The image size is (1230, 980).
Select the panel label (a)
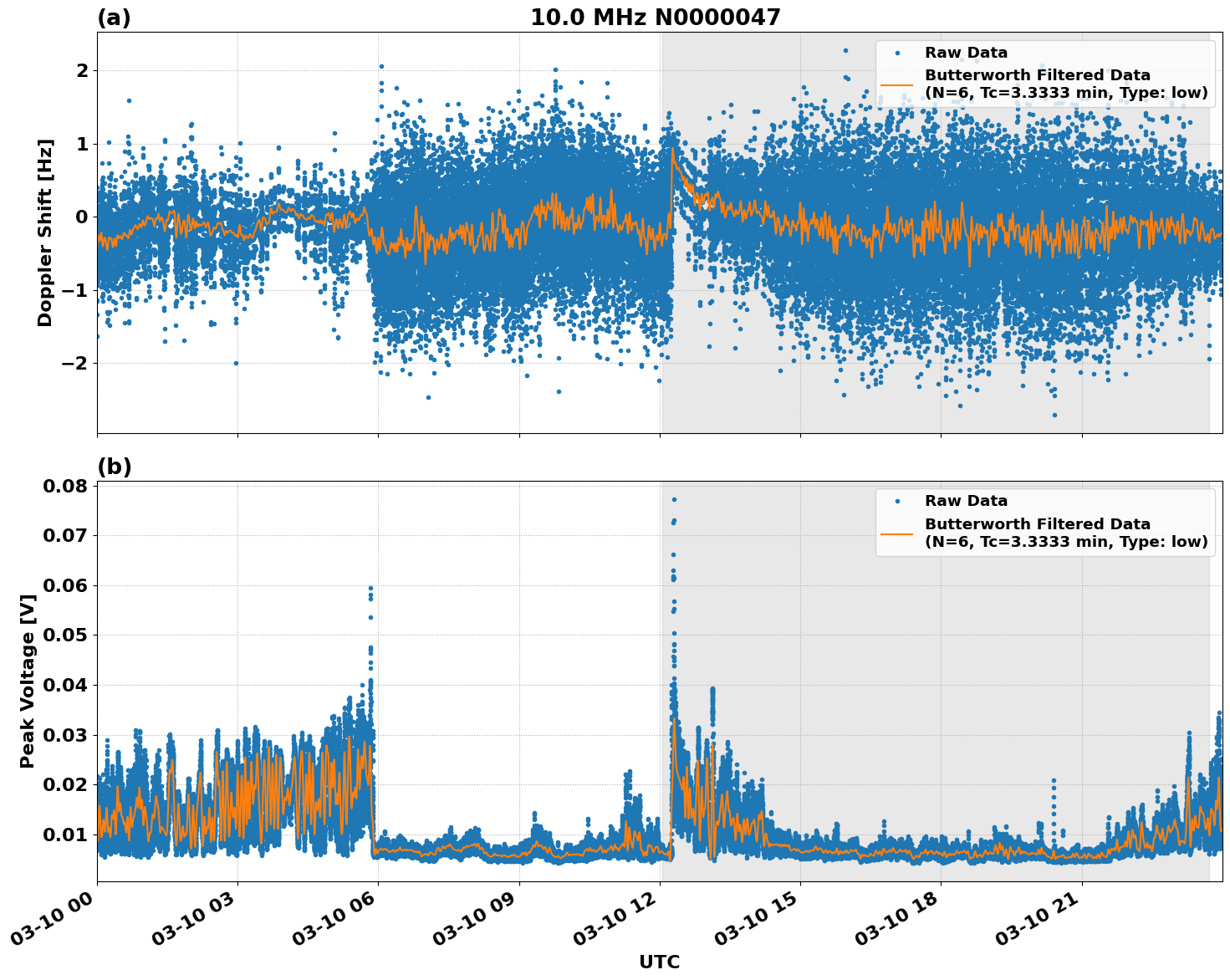pyautogui.click(x=115, y=15)
